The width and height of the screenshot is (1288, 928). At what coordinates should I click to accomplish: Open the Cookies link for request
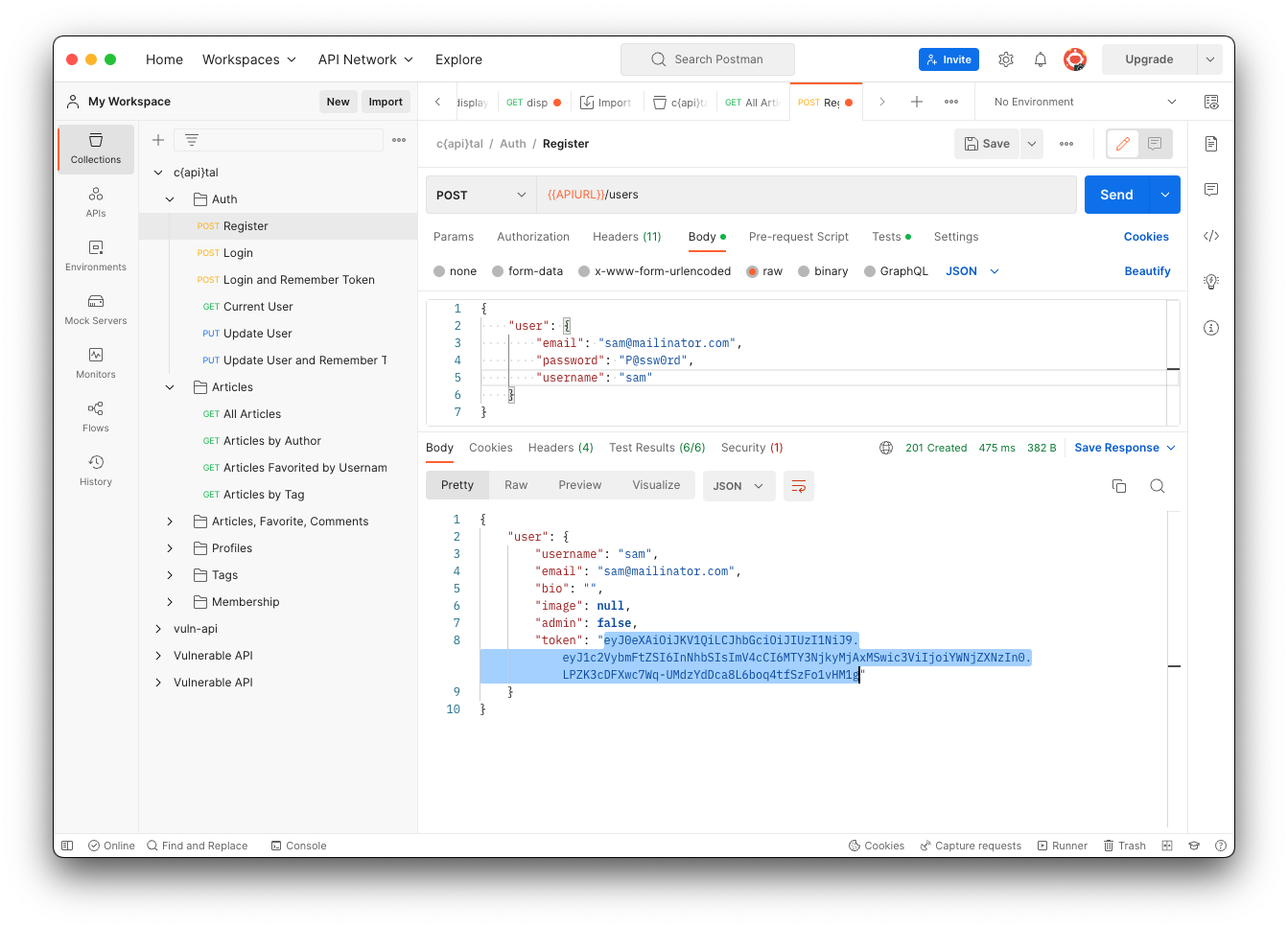click(1146, 237)
